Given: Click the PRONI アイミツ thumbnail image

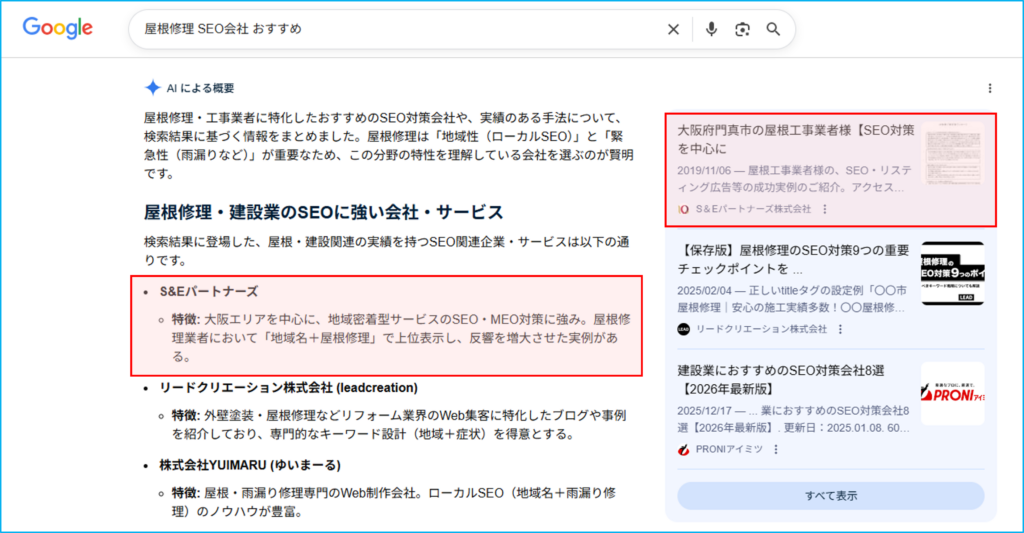Looking at the screenshot, I should (x=952, y=393).
